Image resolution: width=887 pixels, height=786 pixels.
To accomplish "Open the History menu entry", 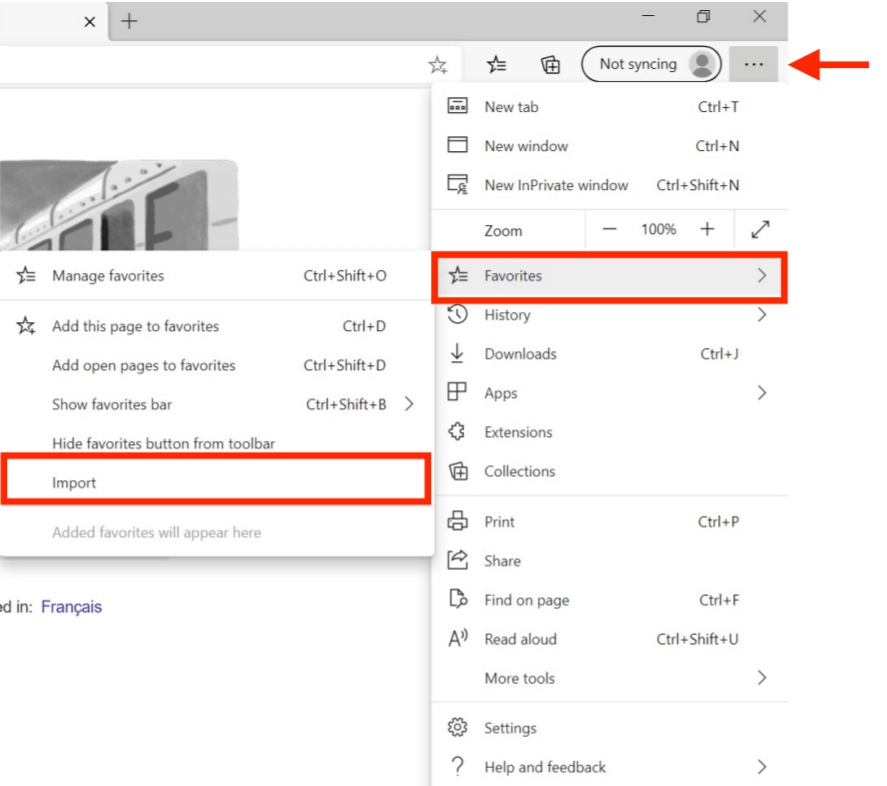I will click(x=609, y=315).
